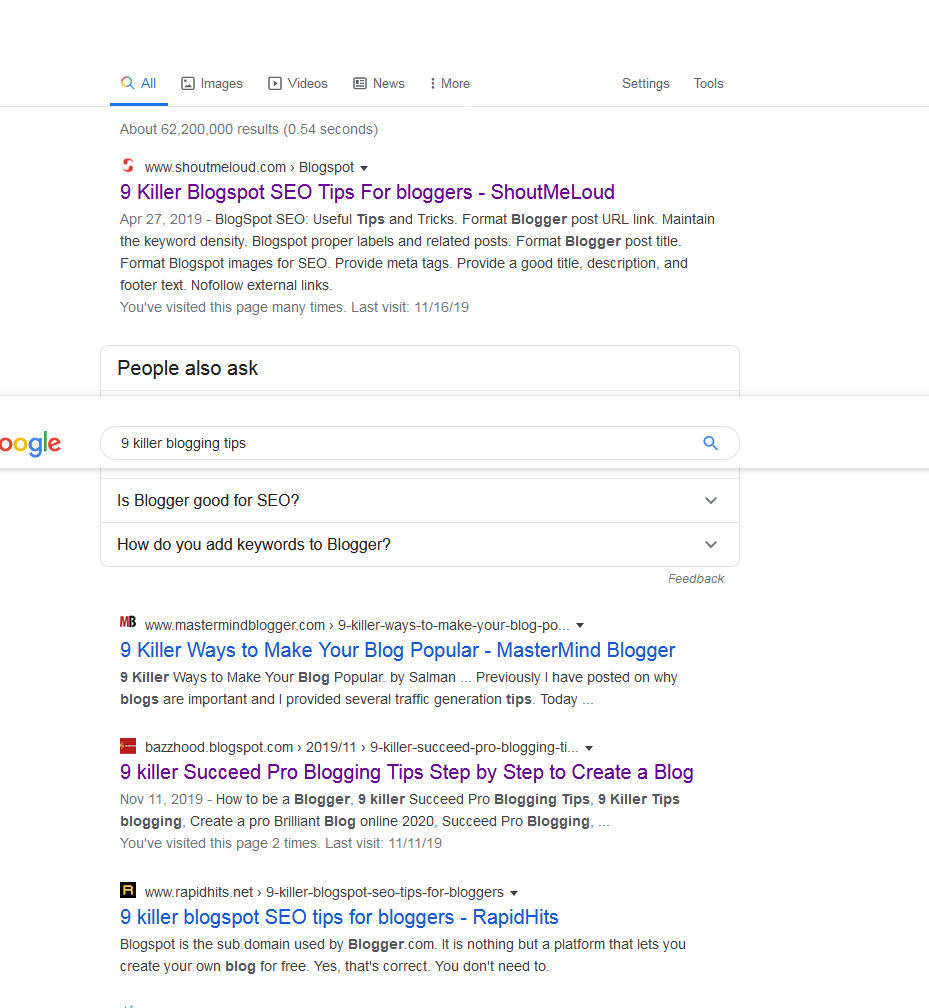This screenshot has height=1008, width=929.
Task: Click the Google logo
Action: point(30,443)
